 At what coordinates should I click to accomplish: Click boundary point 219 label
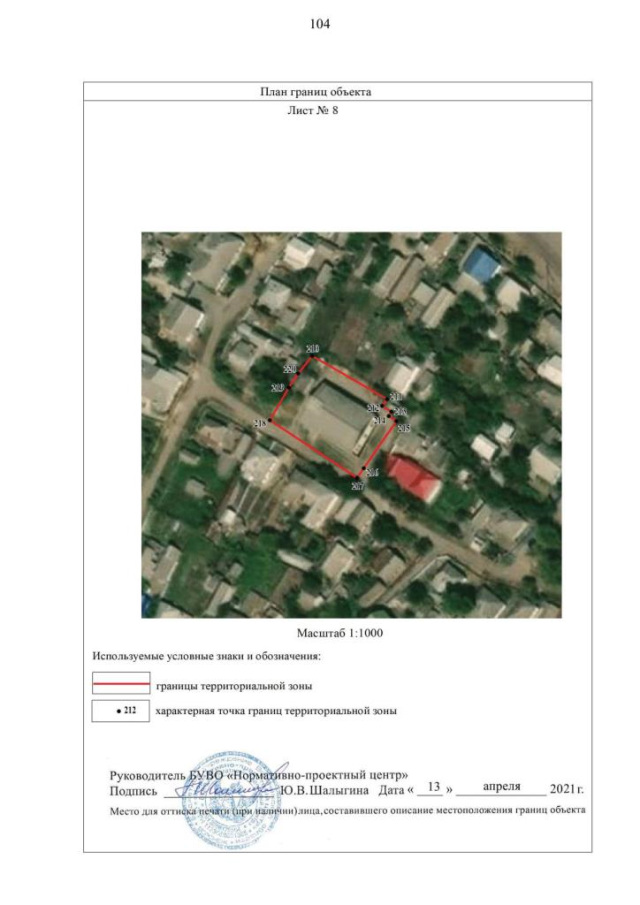(278, 387)
